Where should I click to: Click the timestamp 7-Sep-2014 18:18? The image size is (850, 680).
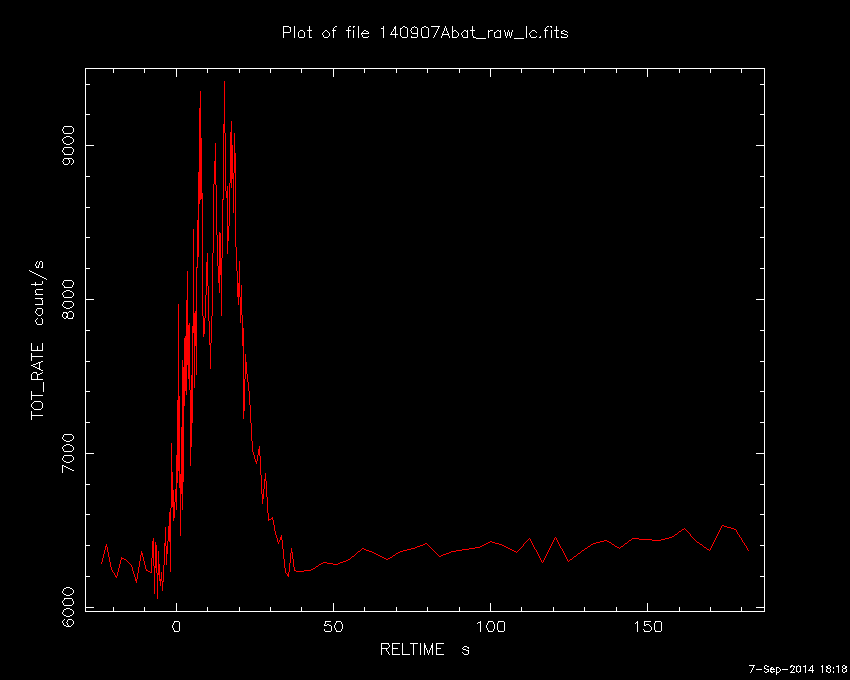797,669
